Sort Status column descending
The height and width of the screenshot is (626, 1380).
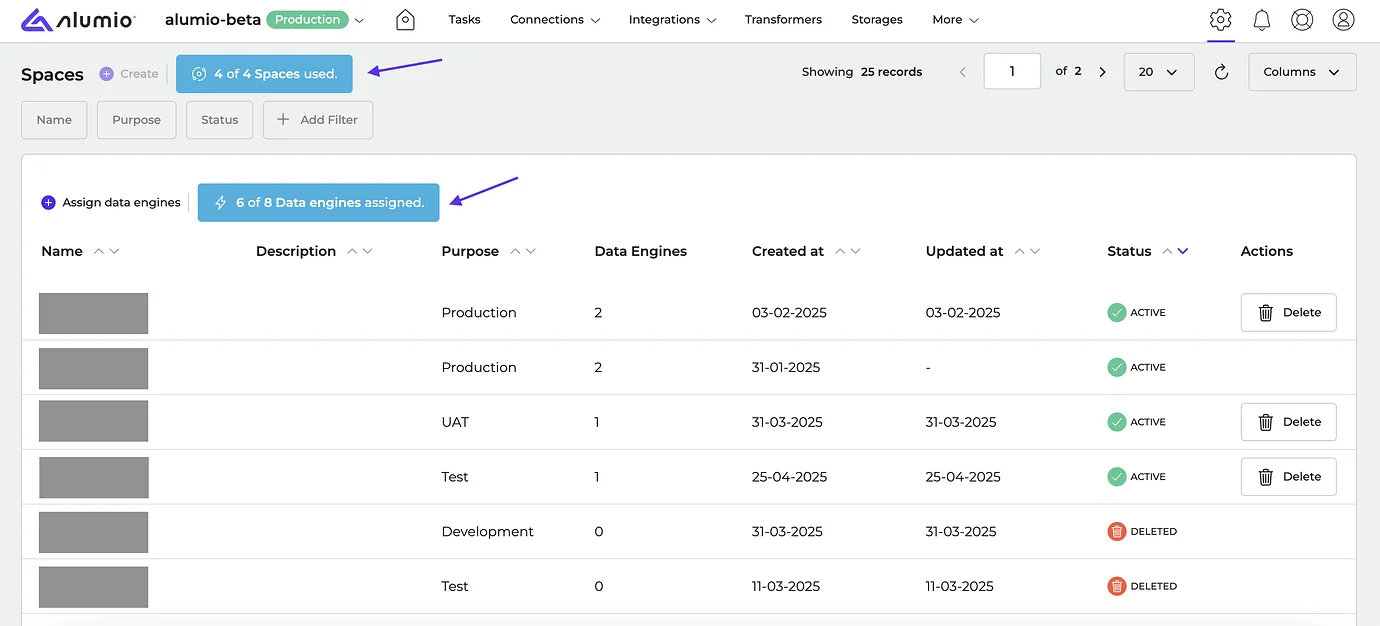point(1183,251)
